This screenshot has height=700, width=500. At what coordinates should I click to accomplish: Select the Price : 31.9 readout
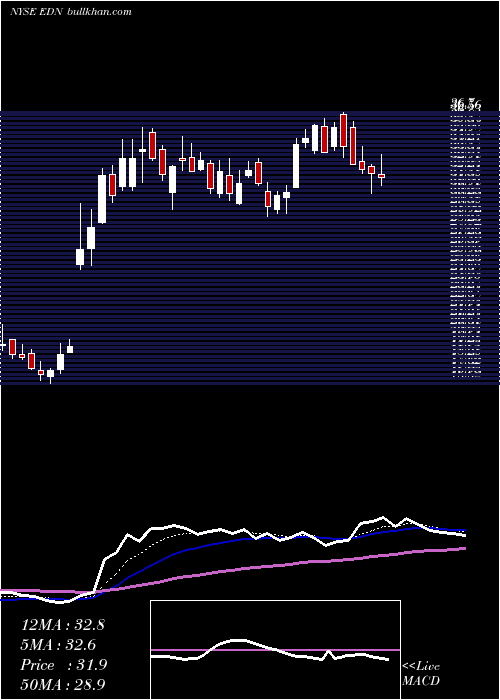click(x=64, y=665)
